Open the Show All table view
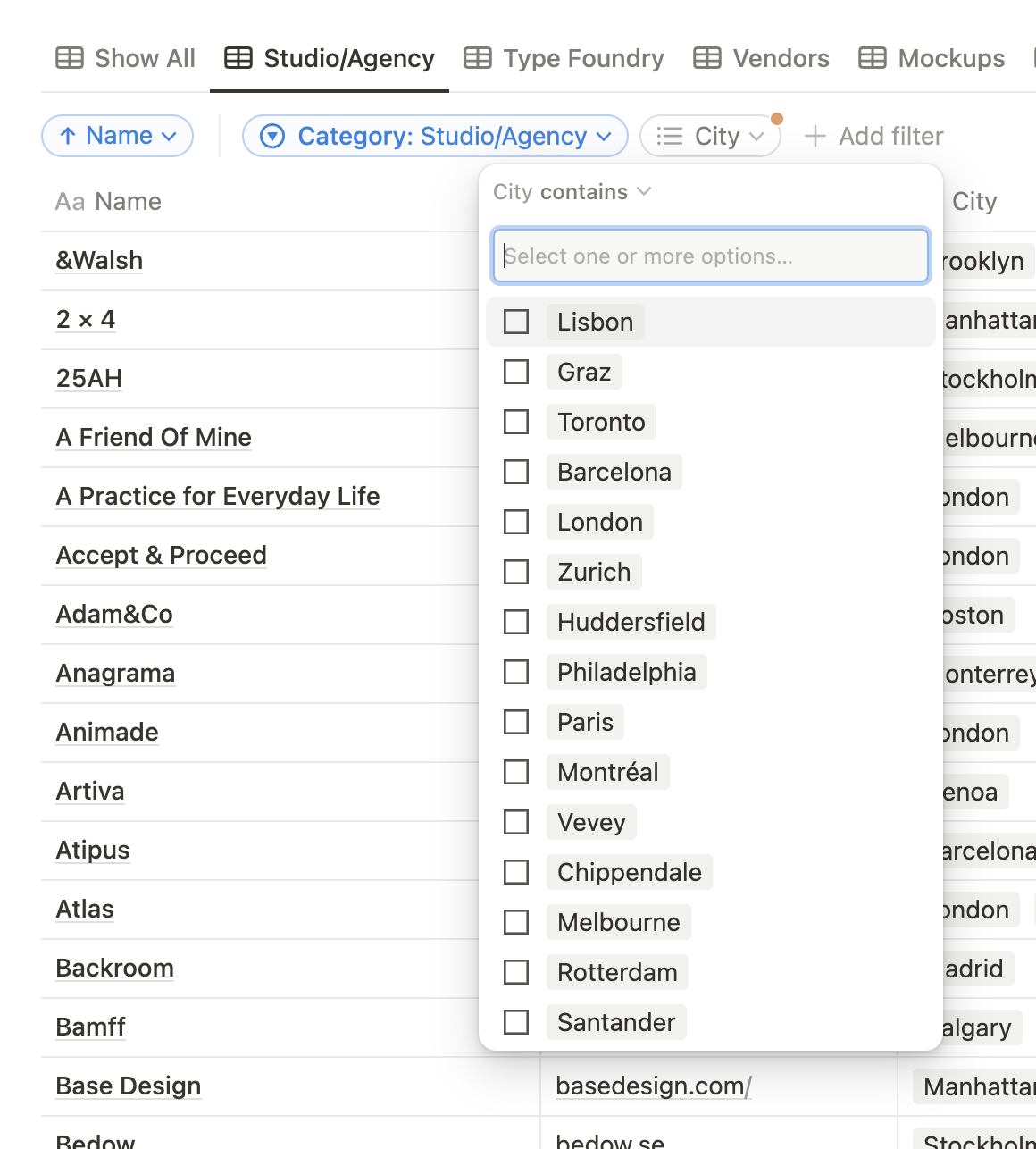 coord(125,59)
